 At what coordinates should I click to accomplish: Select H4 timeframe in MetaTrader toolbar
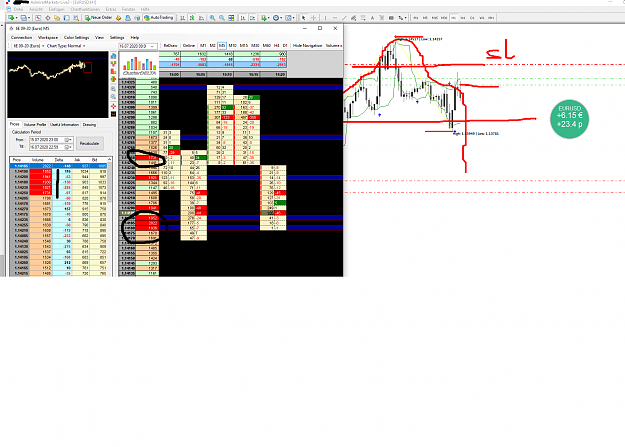tap(463, 18)
